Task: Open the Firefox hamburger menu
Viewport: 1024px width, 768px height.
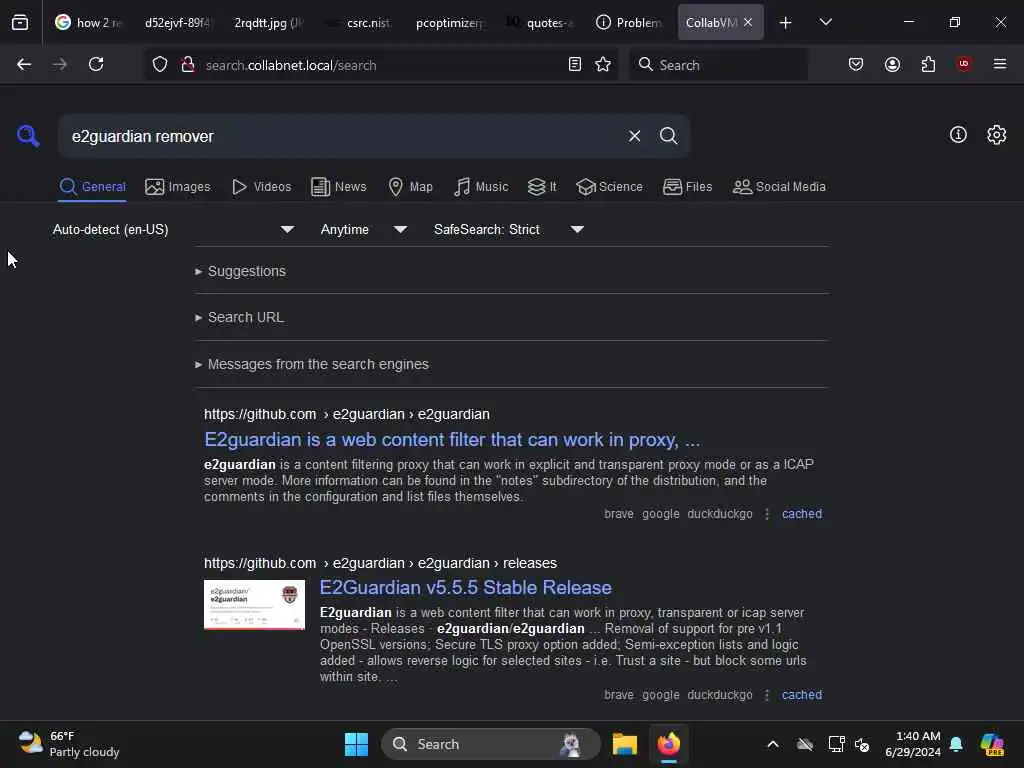Action: (x=1000, y=64)
